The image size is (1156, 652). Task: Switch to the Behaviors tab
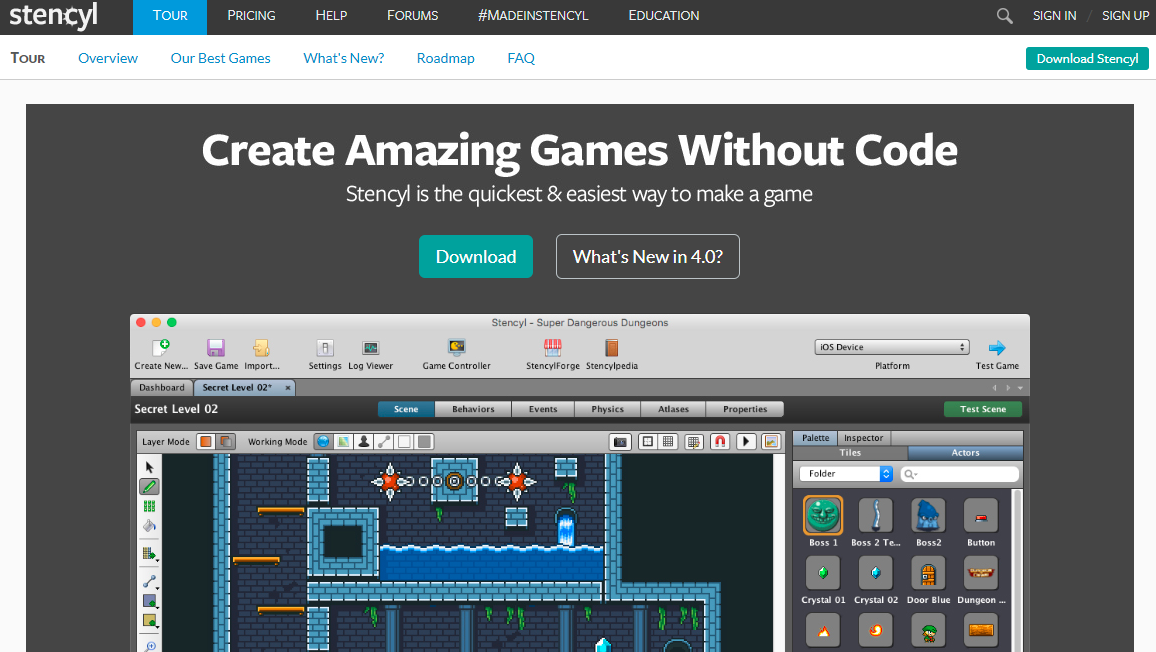(473, 409)
